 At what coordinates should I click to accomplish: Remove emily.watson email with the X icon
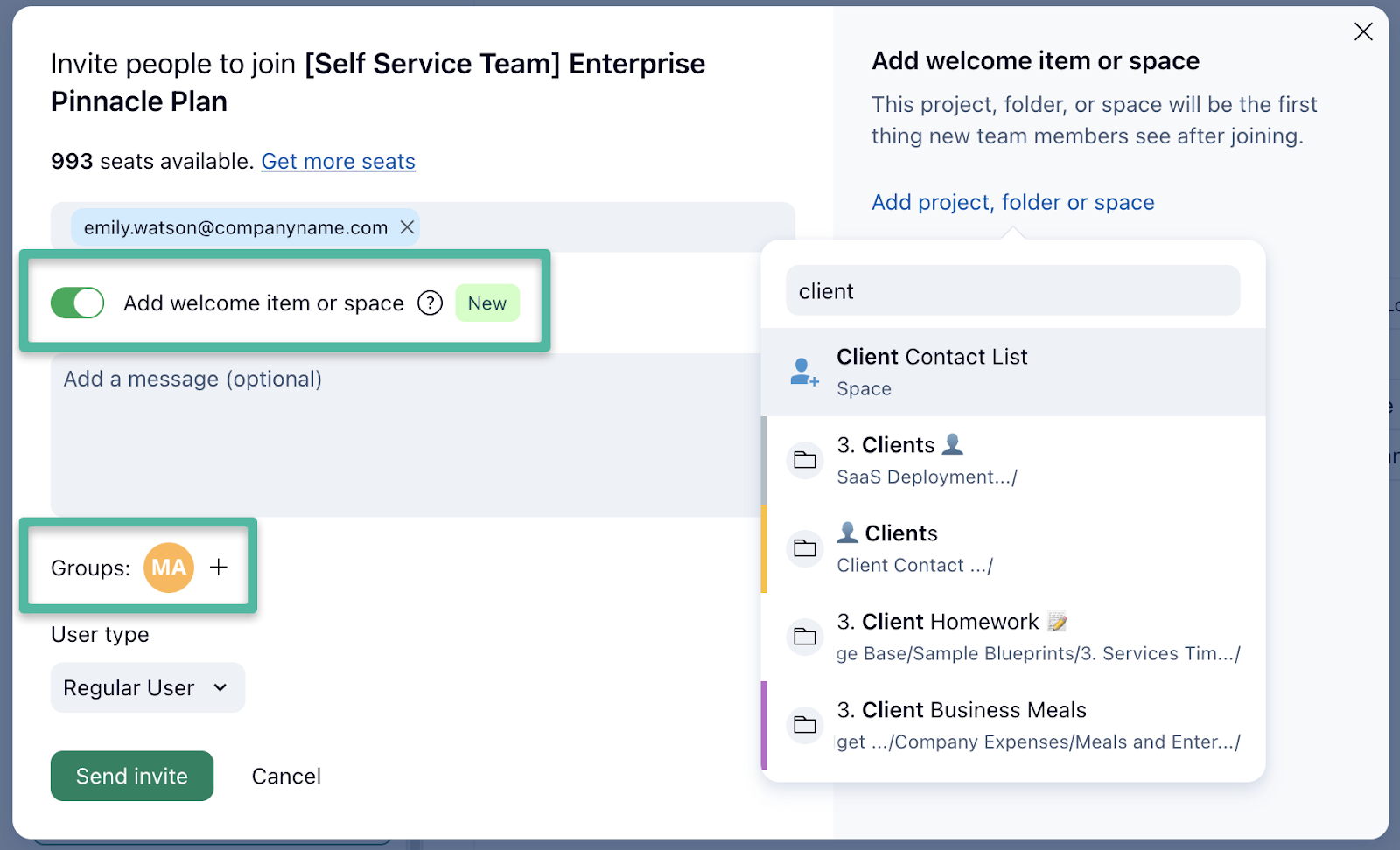406,226
